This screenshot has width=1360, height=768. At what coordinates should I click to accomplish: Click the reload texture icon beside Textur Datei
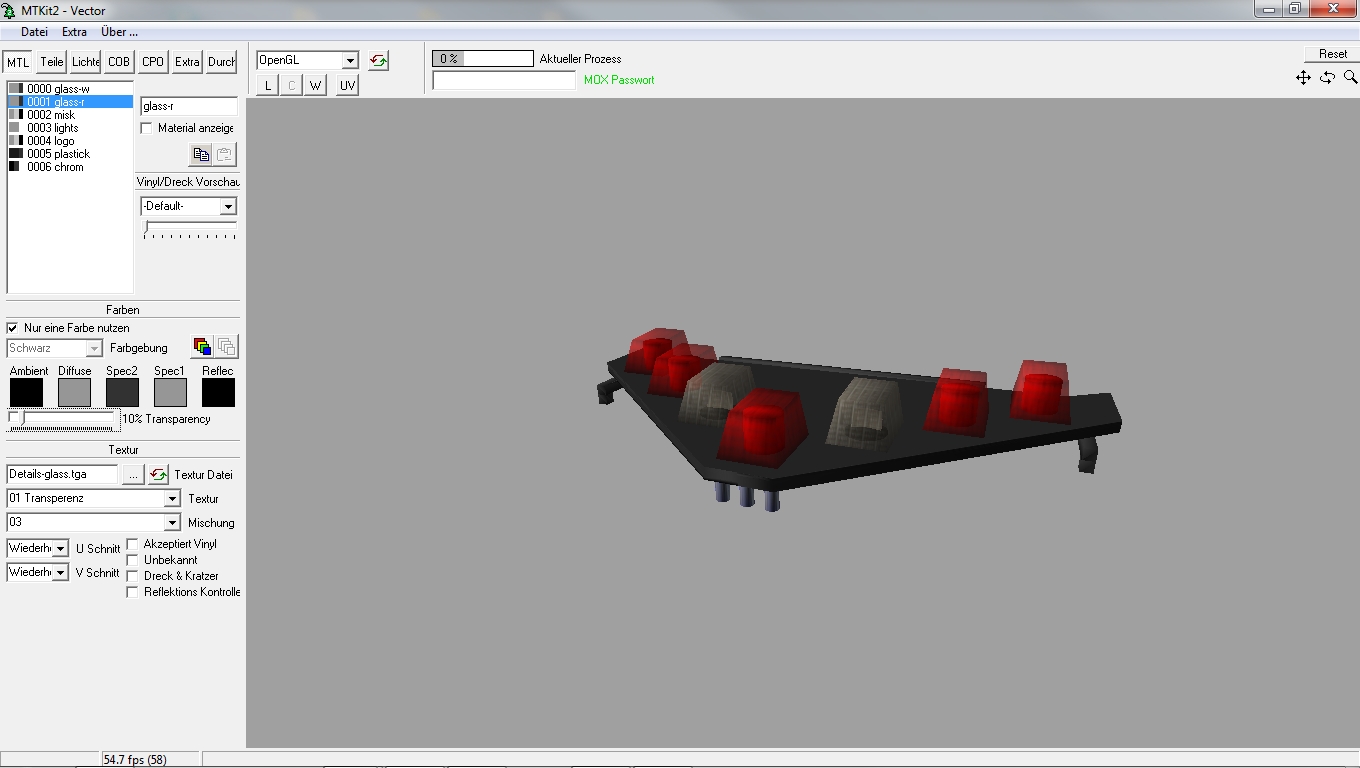[x=158, y=475]
